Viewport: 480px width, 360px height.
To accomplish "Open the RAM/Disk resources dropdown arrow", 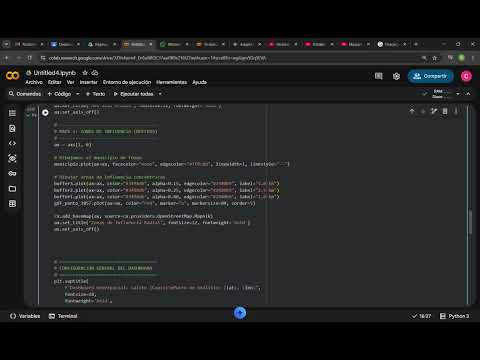I will 458,94.
